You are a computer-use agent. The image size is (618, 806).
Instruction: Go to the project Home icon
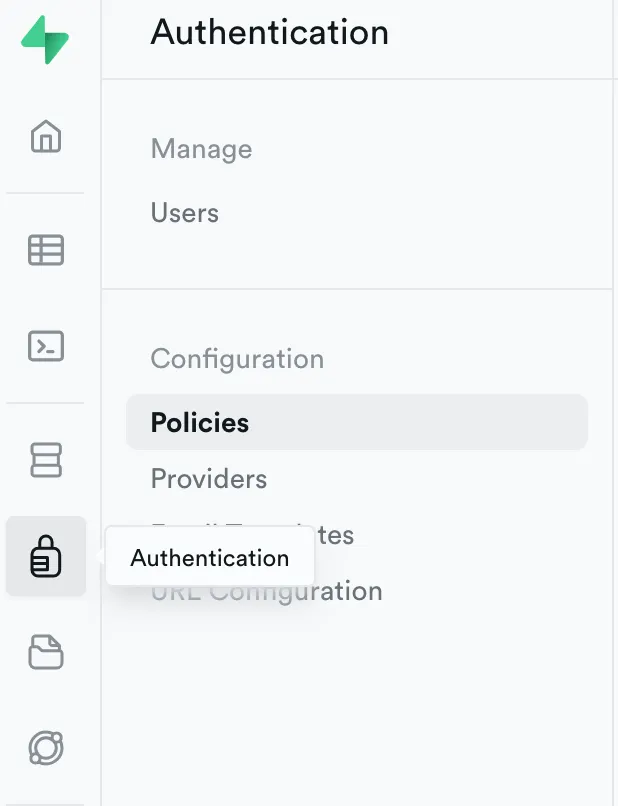point(46,136)
